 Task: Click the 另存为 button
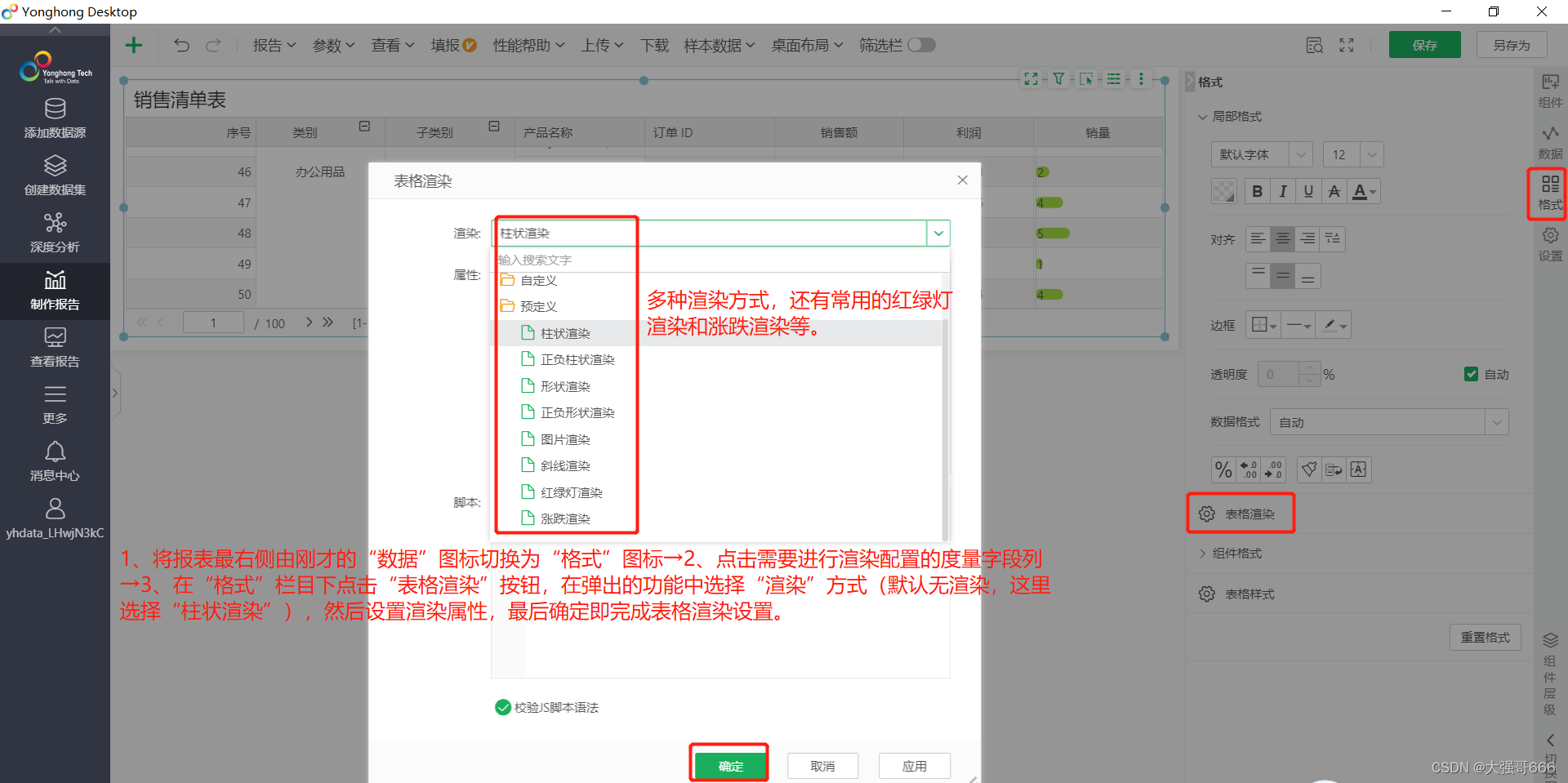click(1511, 45)
